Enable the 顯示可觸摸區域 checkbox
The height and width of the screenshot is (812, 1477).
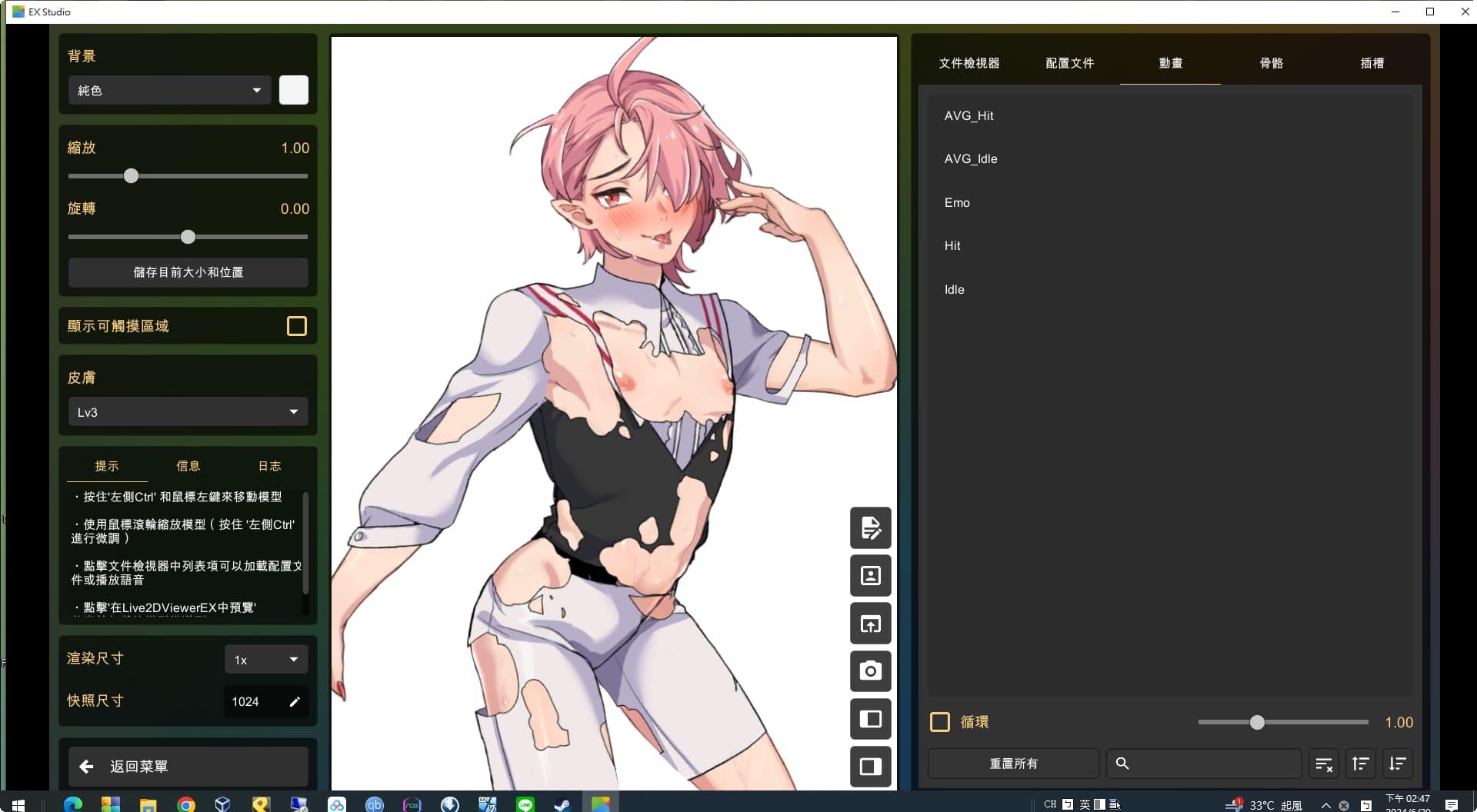pyautogui.click(x=296, y=326)
